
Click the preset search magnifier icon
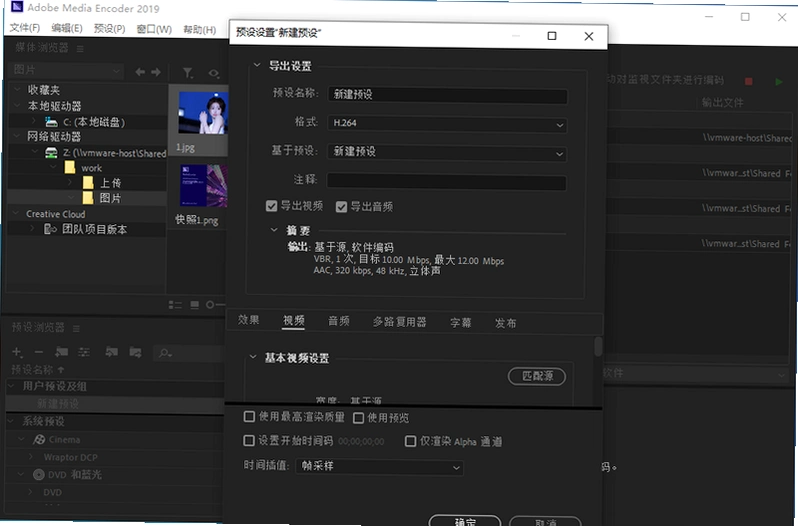pyautogui.click(x=164, y=353)
